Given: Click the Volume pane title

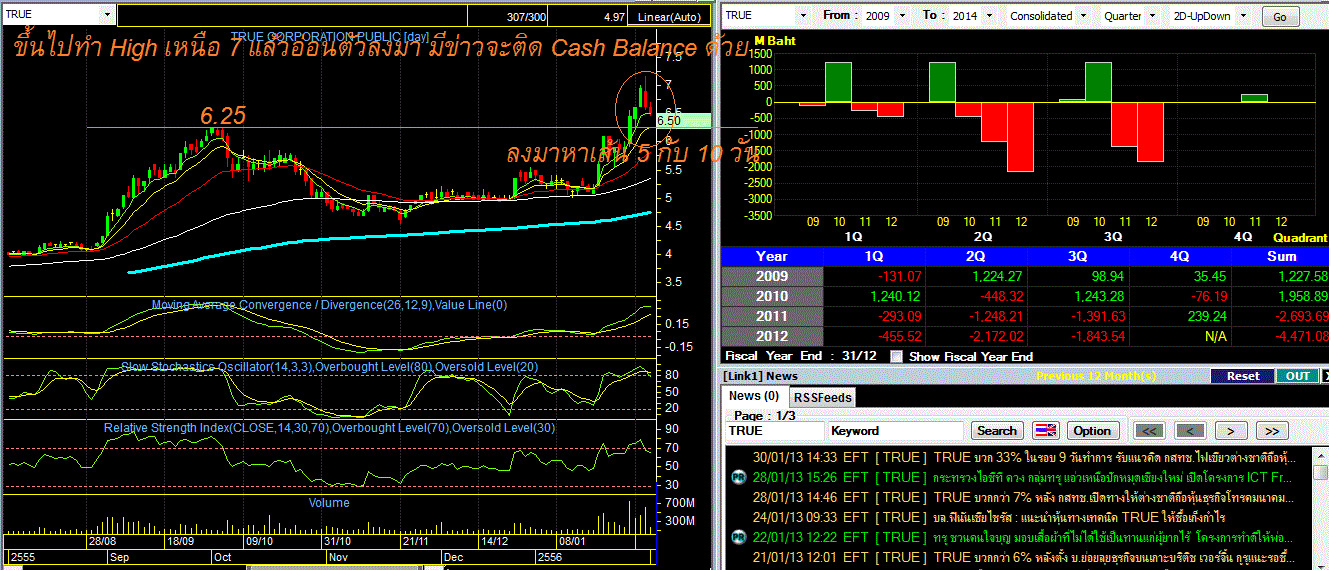Looking at the screenshot, I should (329, 502).
